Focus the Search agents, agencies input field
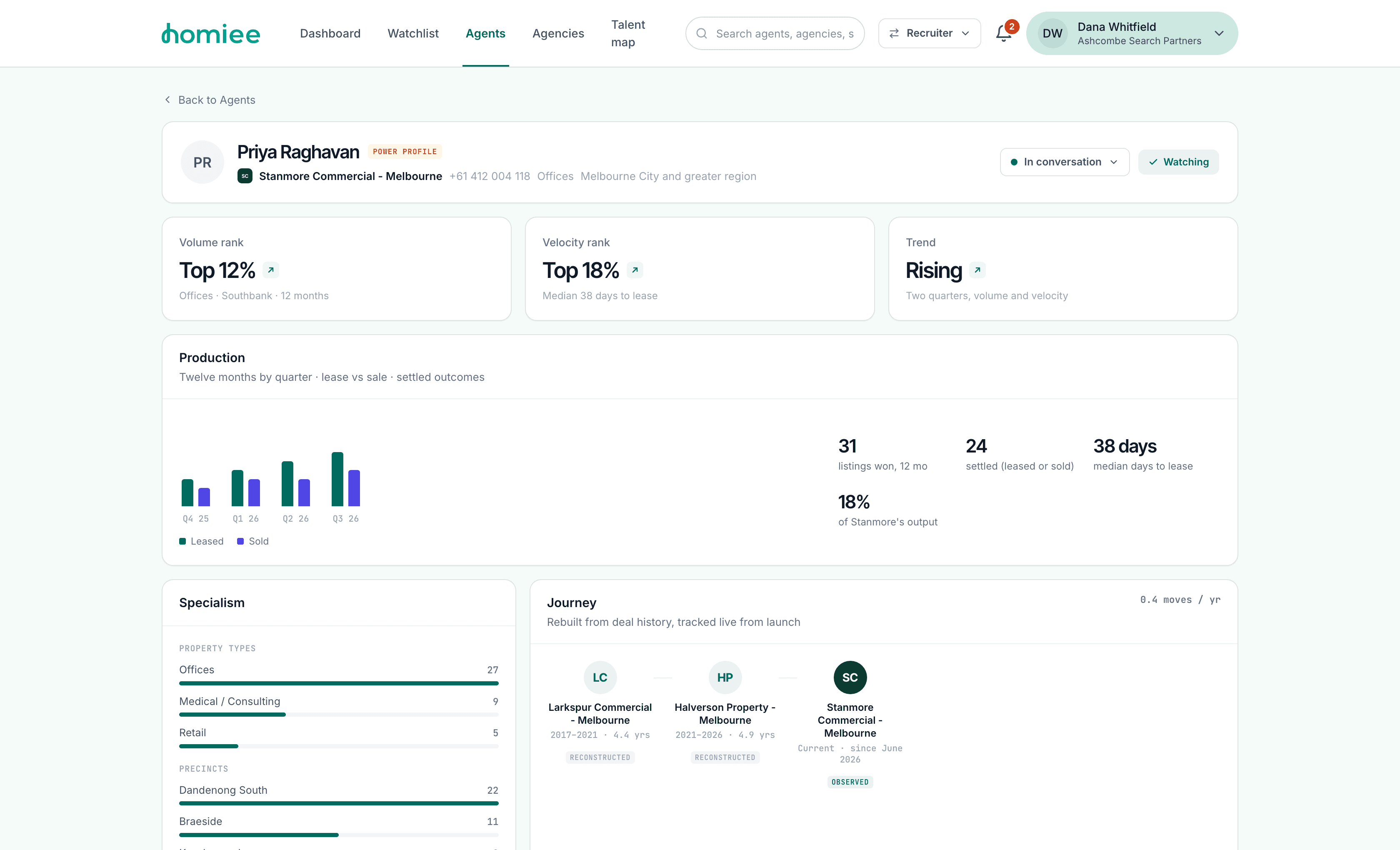 [x=775, y=33]
